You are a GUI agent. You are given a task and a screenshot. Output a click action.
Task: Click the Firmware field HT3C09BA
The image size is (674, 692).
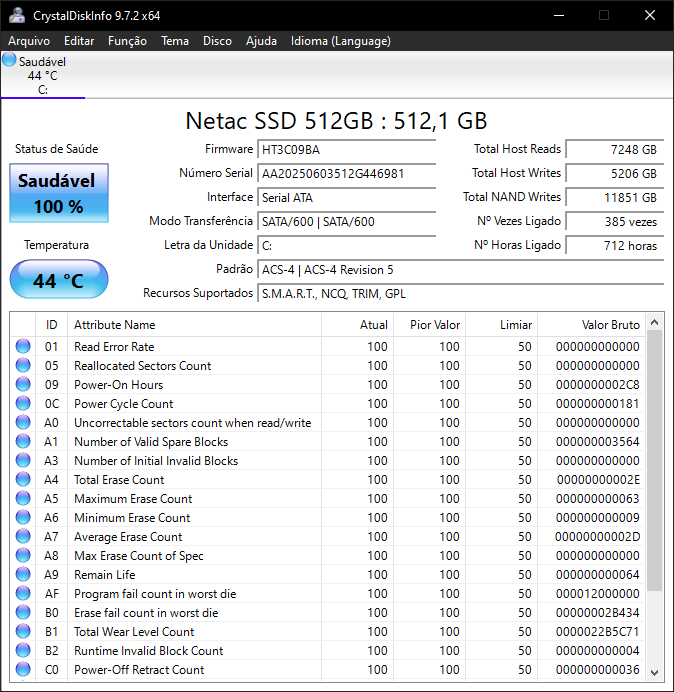[347, 150]
